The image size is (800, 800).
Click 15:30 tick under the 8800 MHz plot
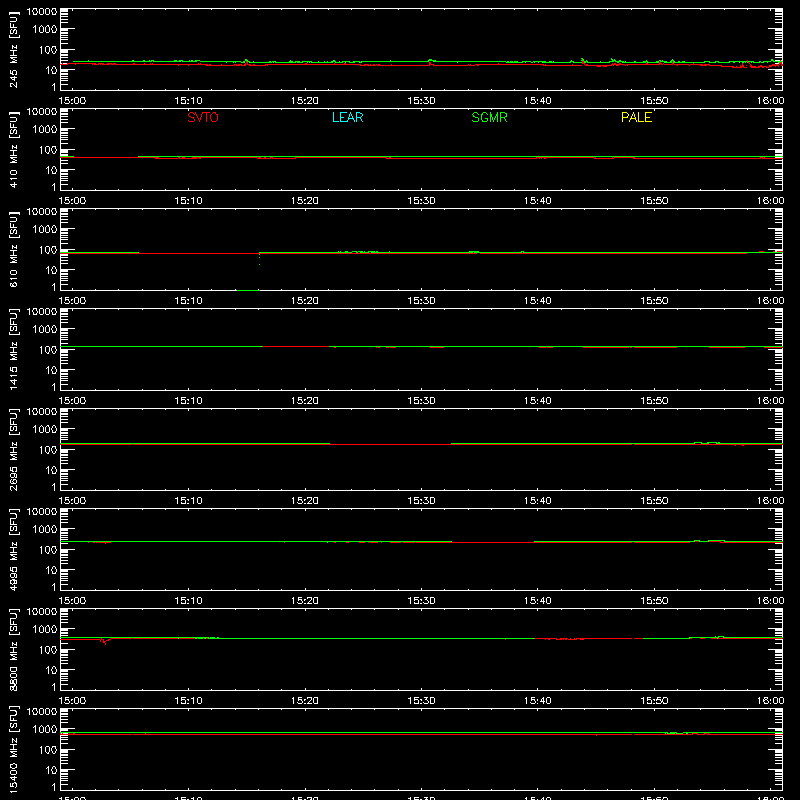point(421,701)
